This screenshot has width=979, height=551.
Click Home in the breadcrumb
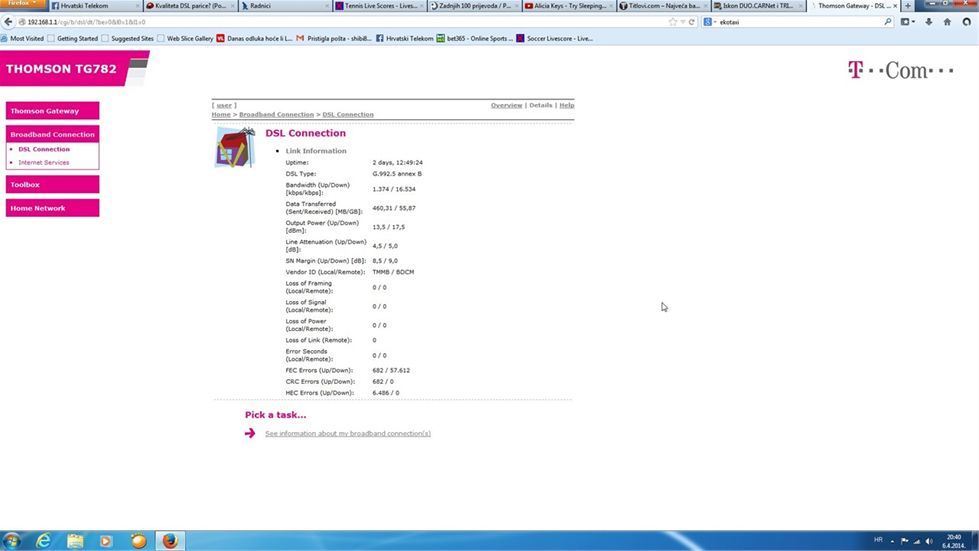coord(220,115)
